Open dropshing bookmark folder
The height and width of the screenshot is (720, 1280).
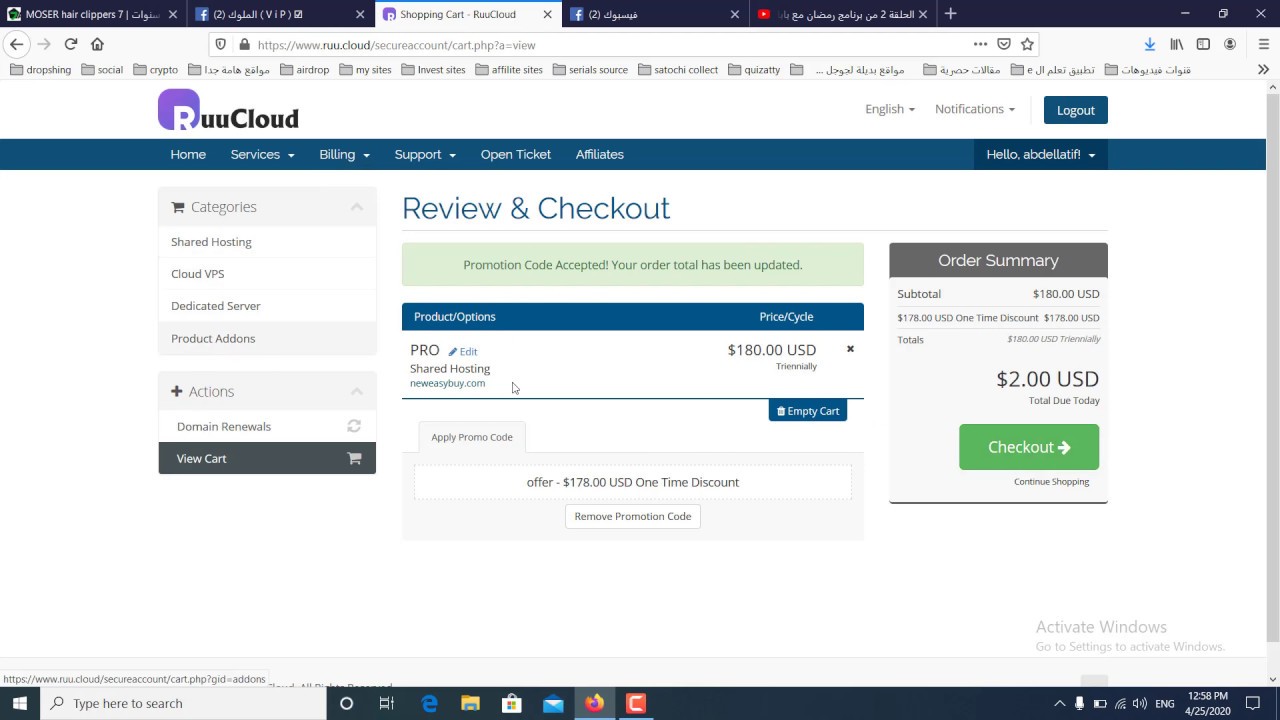pyautogui.click(x=41, y=70)
